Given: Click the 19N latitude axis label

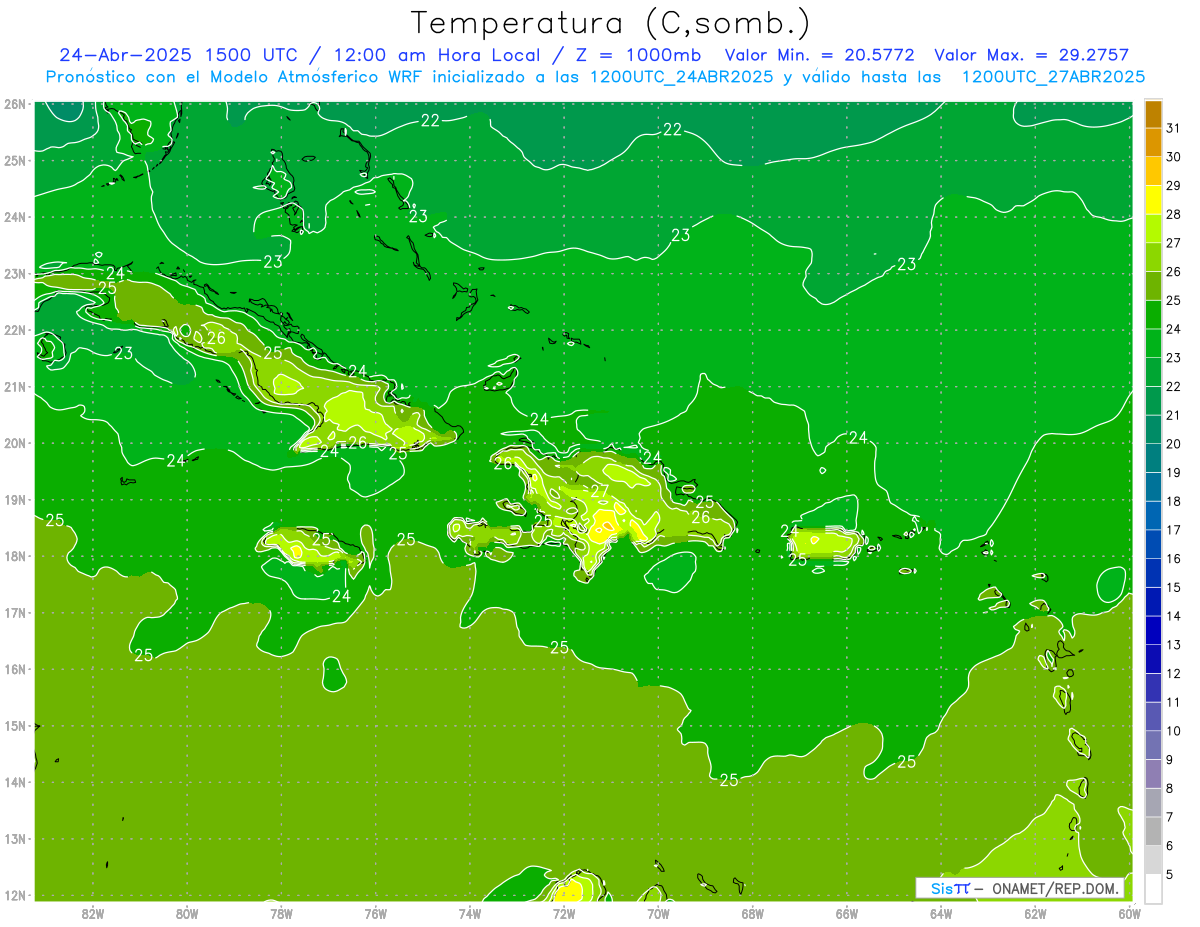Looking at the screenshot, I should [x=14, y=499].
